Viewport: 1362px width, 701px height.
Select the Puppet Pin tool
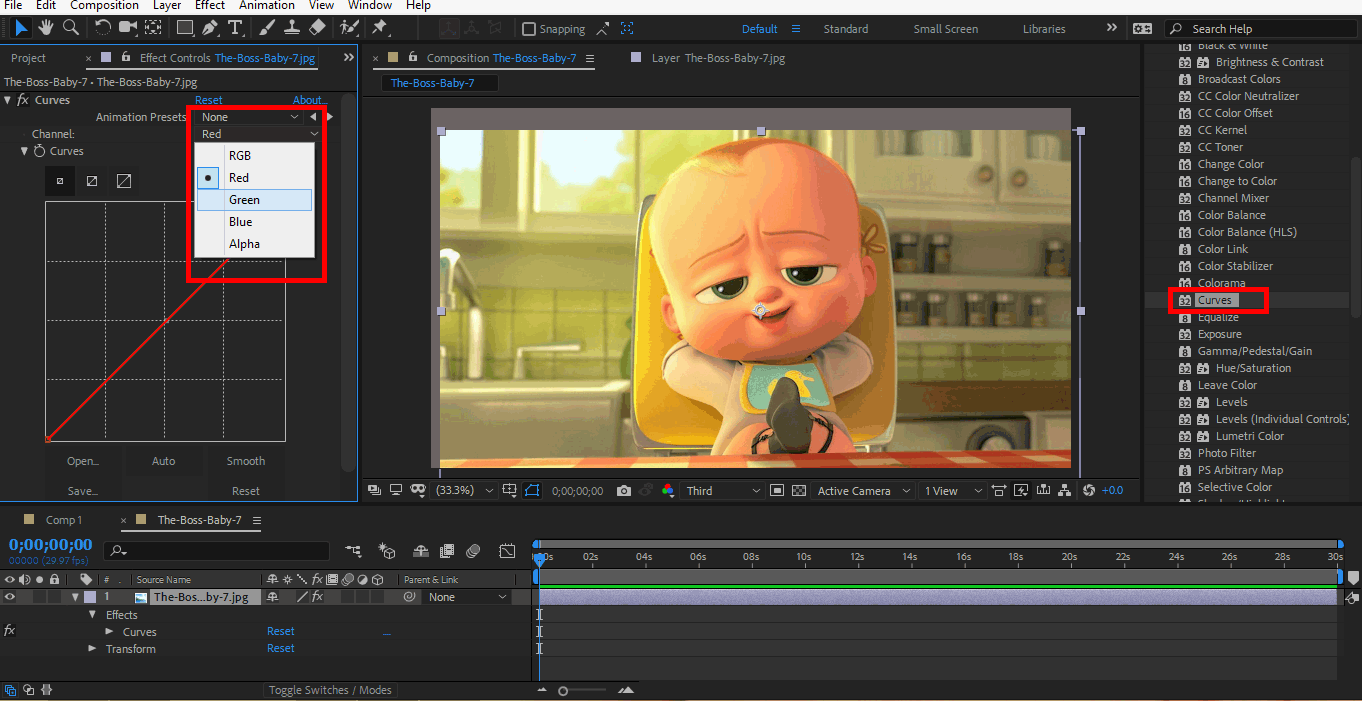[x=379, y=28]
